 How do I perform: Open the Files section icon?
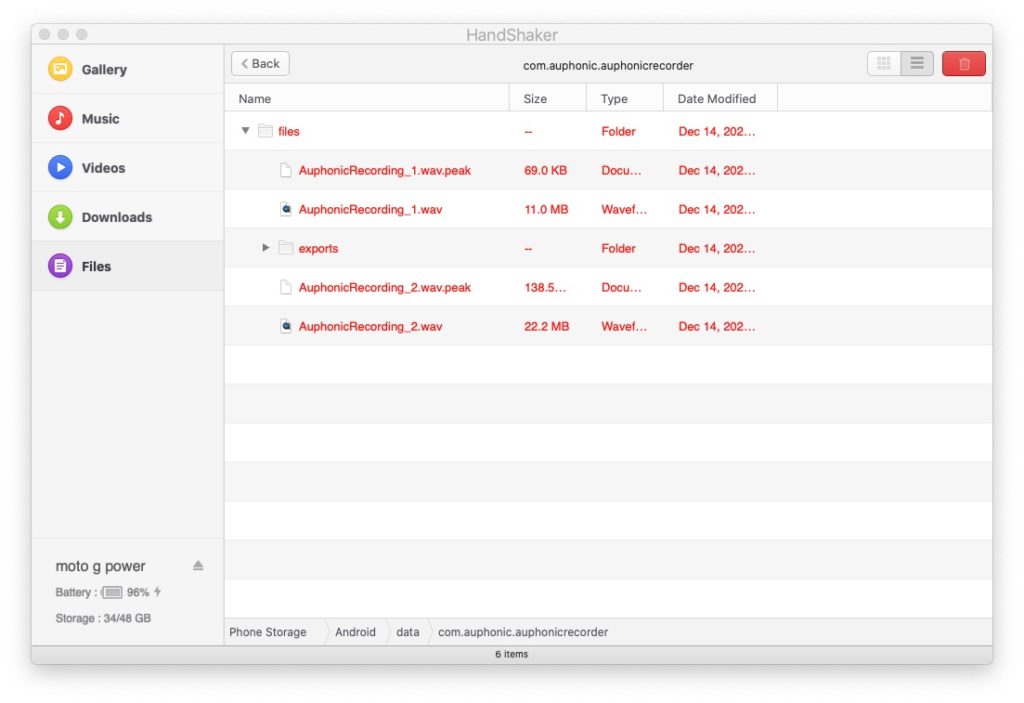[60, 266]
